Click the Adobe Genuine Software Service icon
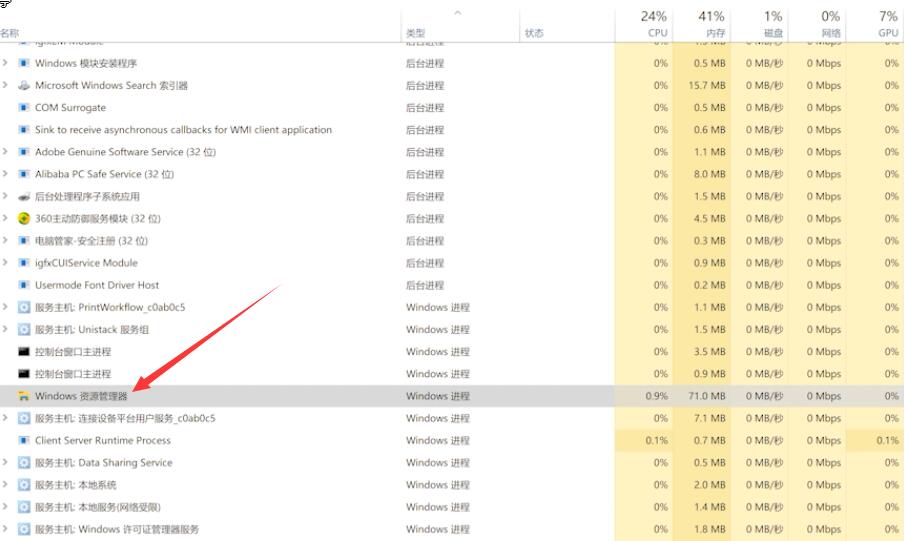The image size is (904, 541). click(24, 152)
